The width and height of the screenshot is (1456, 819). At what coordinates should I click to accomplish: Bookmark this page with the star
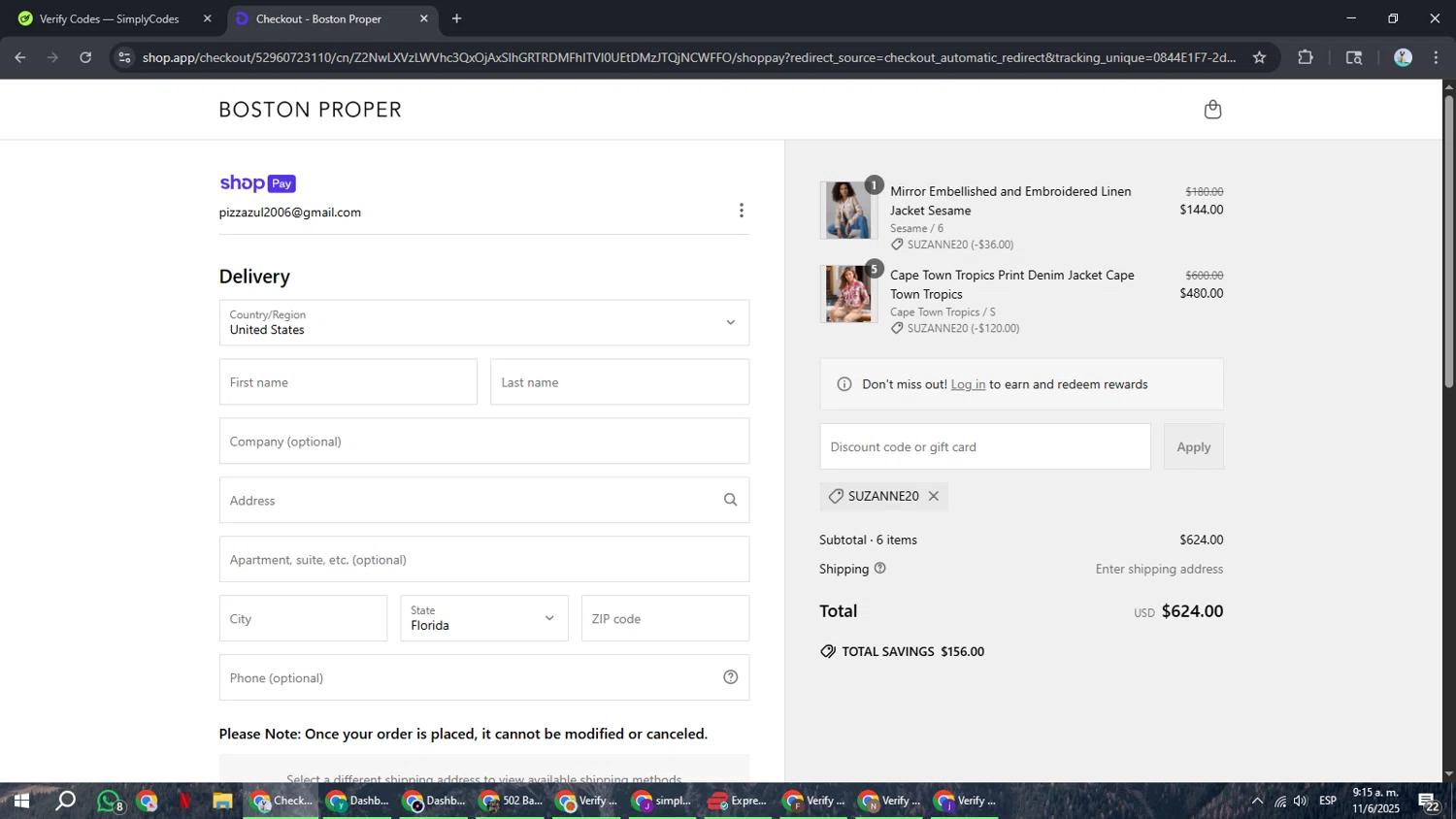point(1259,57)
